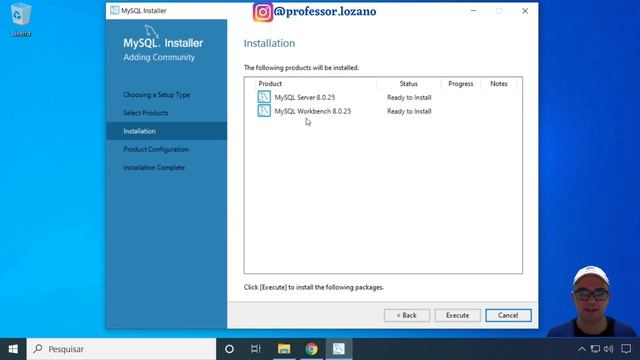Viewport: 640px width, 360px height.
Task: Select the Choosing a Setup Type step
Action: (x=157, y=95)
